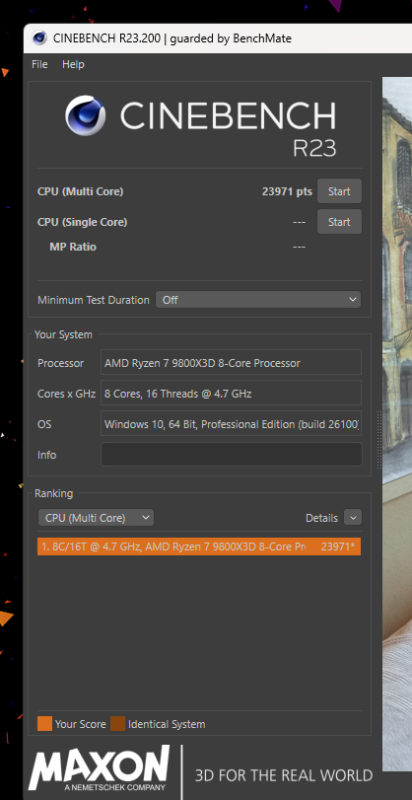Click the Info input field
The image size is (412, 800).
tap(231, 455)
